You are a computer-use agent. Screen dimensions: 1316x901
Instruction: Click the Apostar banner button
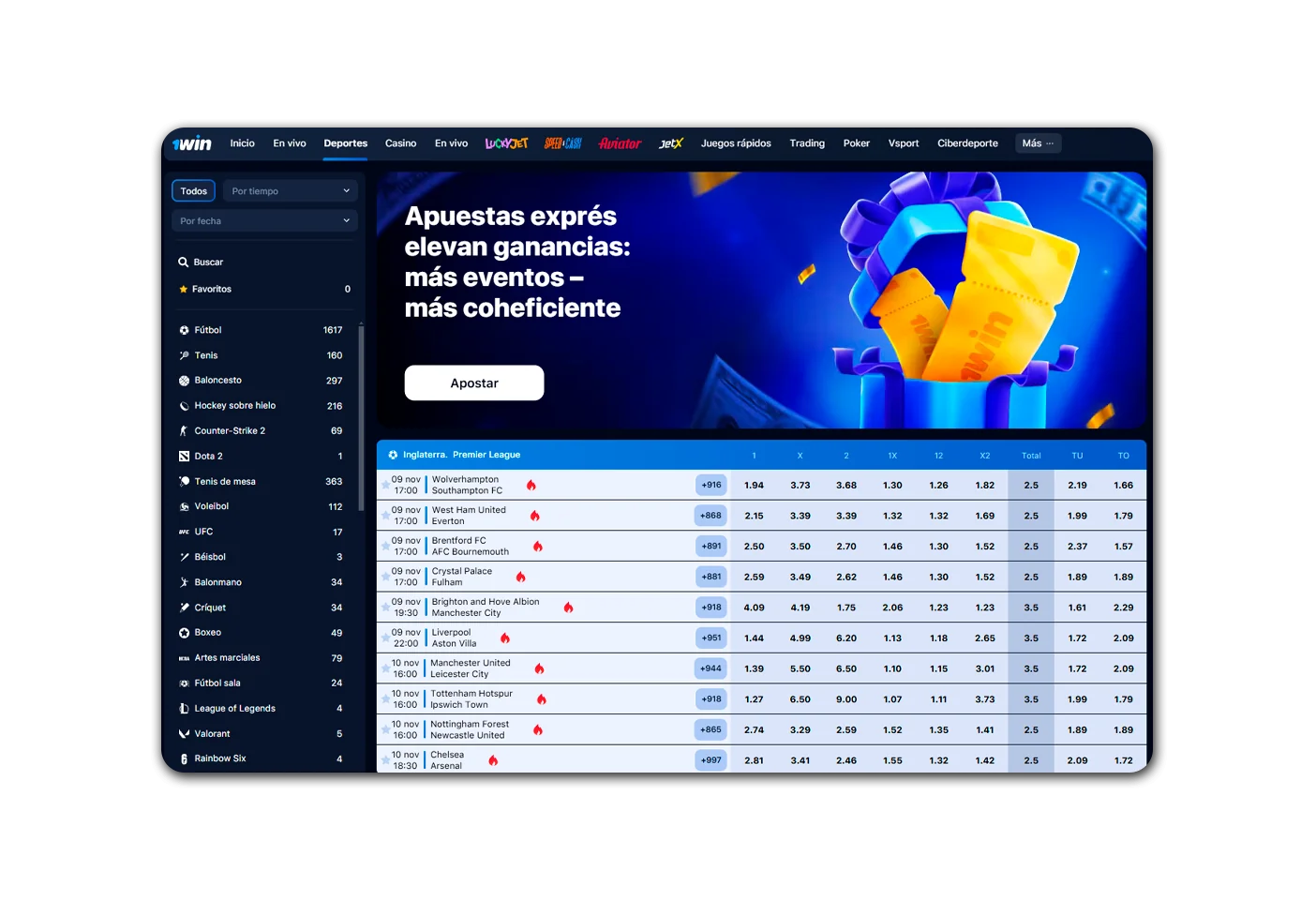tap(474, 383)
